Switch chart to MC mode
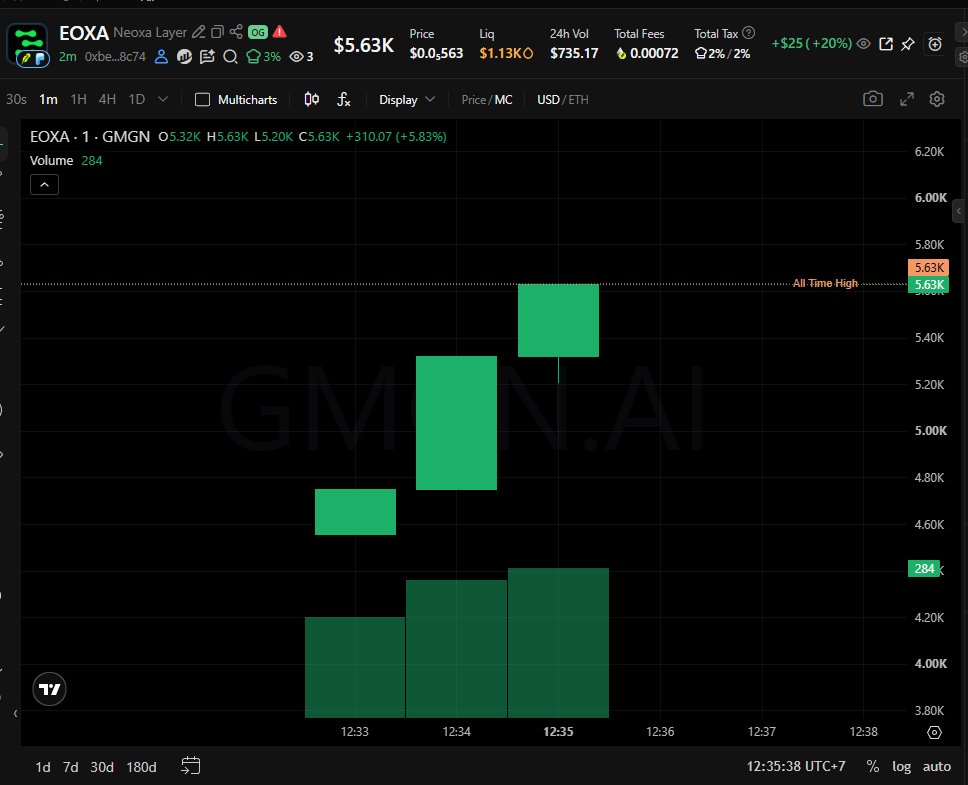 point(503,100)
